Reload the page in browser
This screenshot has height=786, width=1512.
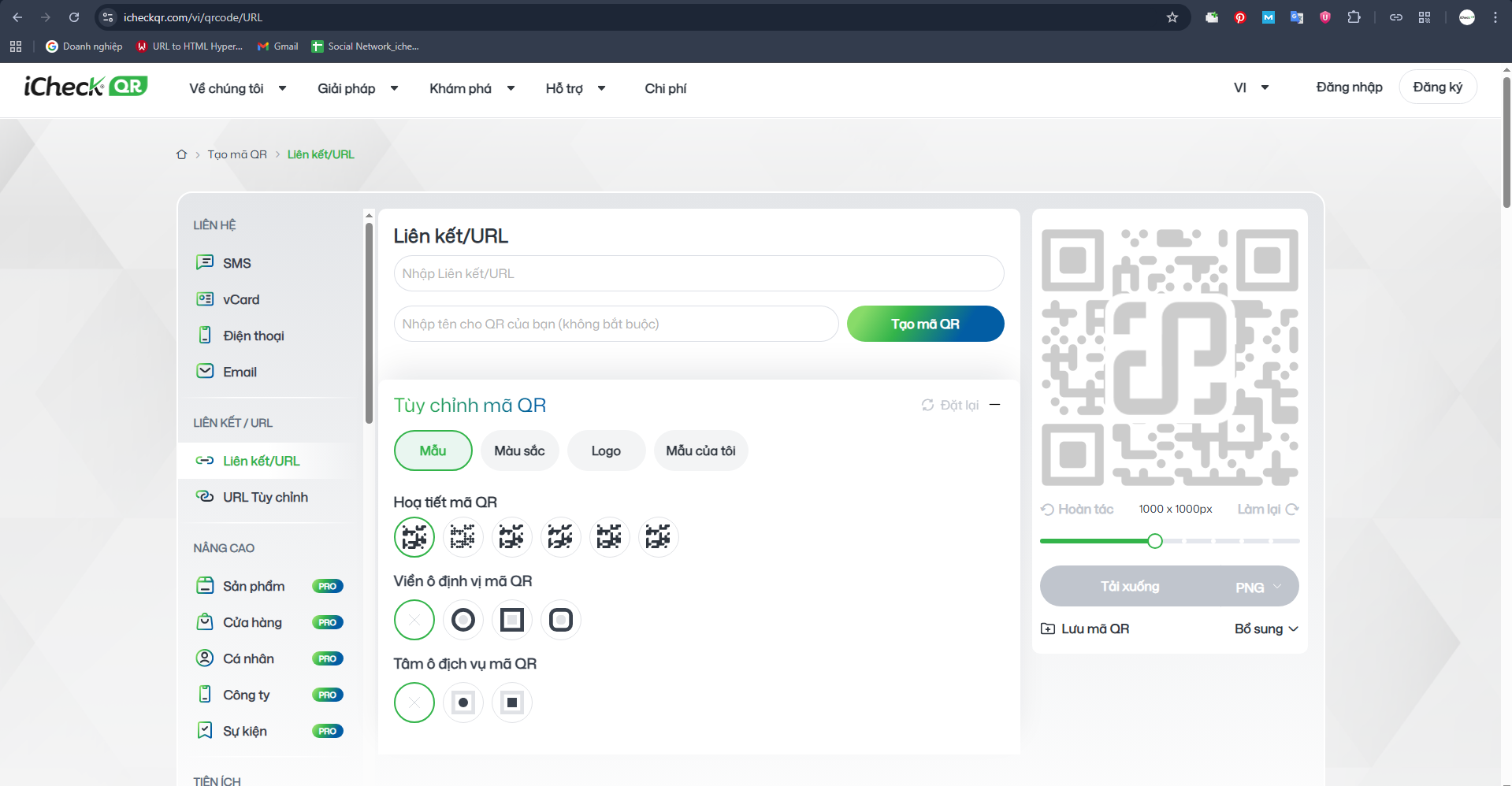pos(74,17)
